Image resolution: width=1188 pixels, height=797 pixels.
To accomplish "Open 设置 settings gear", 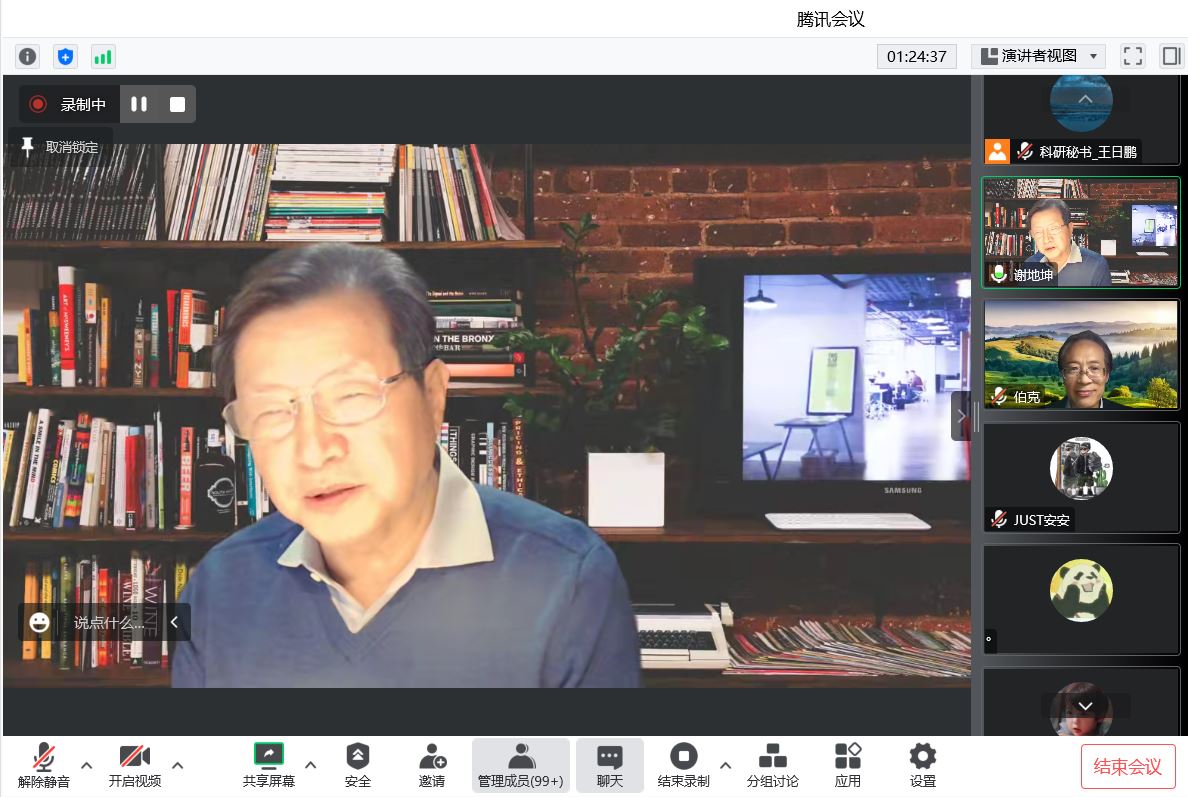I will [x=922, y=766].
